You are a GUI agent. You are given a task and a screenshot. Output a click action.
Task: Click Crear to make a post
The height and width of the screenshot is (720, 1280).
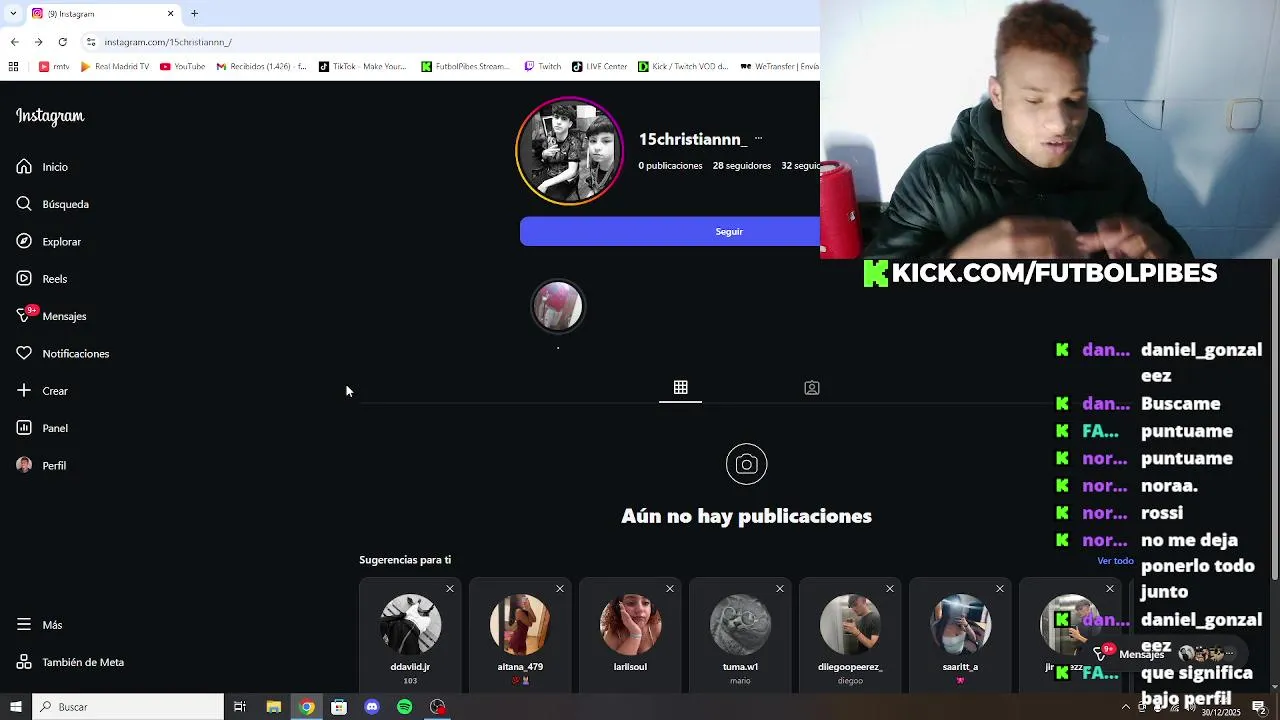[x=42, y=391]
